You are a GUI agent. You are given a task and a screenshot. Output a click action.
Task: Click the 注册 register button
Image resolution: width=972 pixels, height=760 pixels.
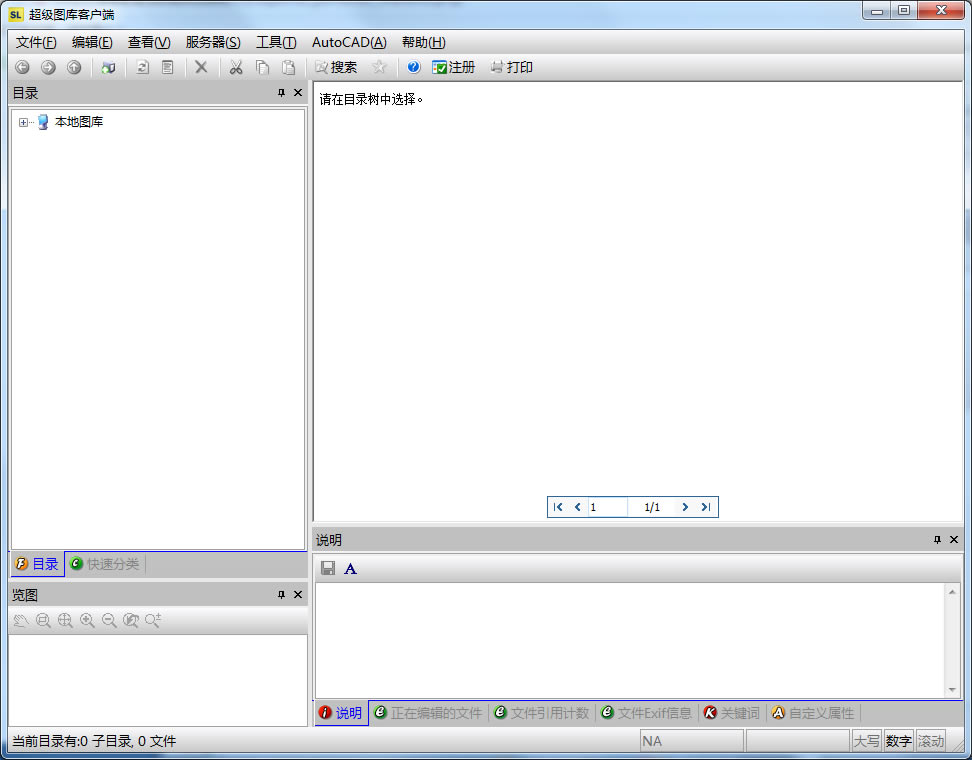tap(454, 67)
